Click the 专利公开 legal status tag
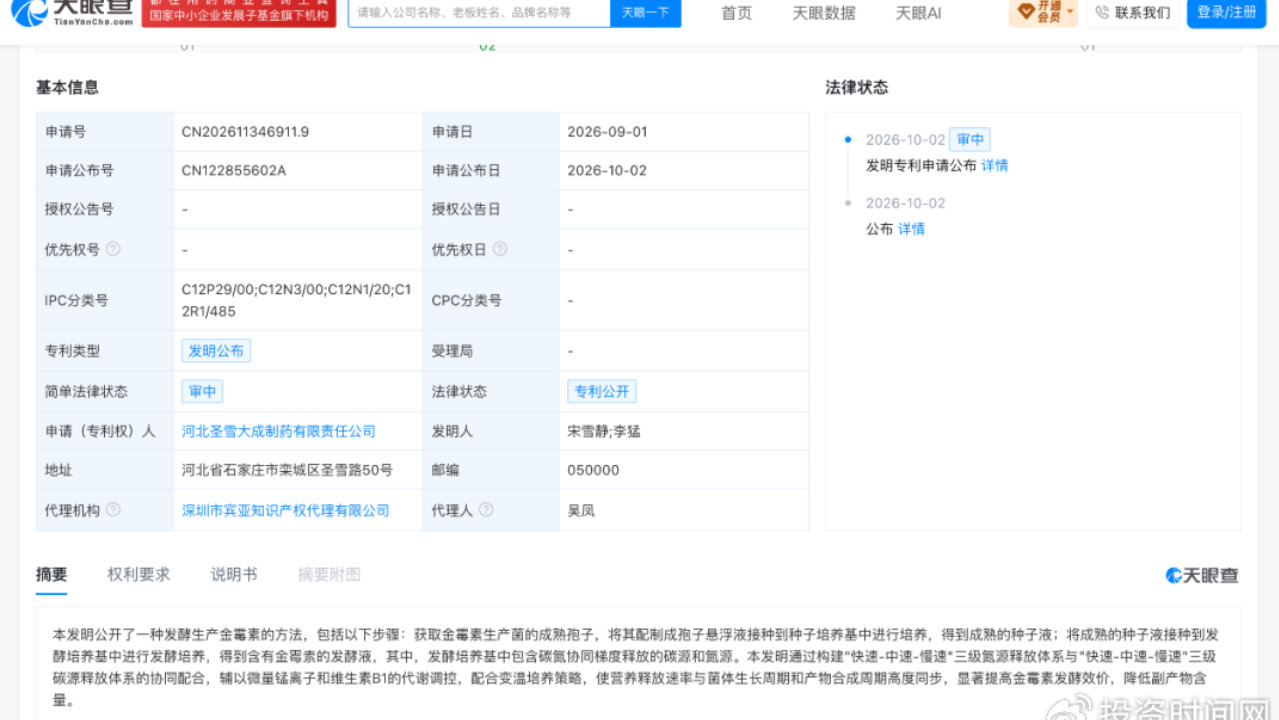Viewport: 1279px width, 720px height. (602, 391)
